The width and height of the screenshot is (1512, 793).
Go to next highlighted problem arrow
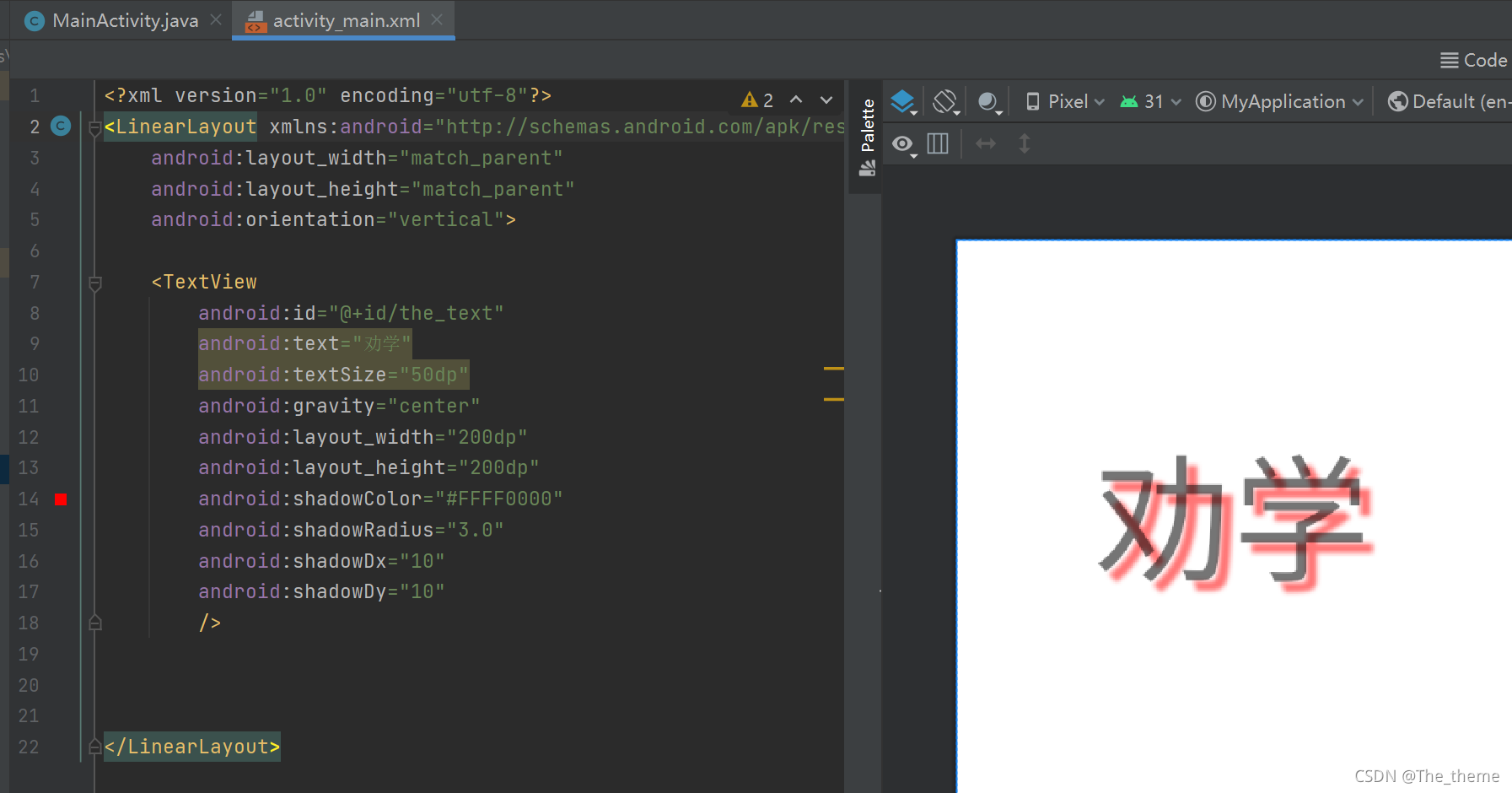(826, 100)
